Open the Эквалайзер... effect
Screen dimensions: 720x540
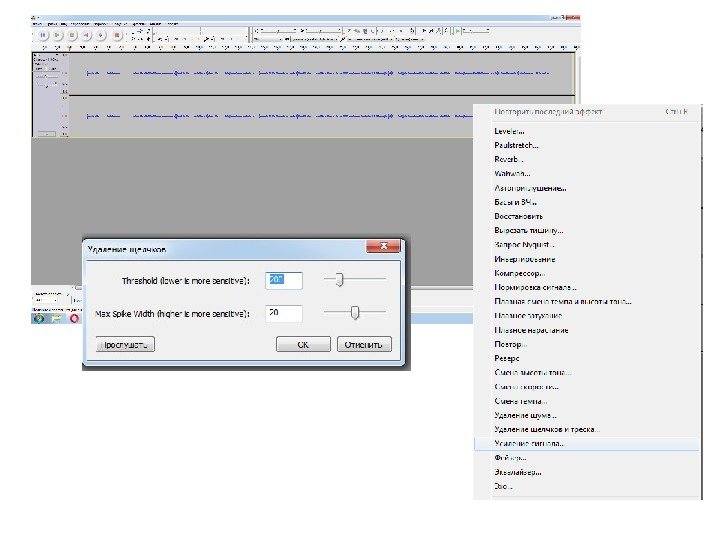[587, 472]
